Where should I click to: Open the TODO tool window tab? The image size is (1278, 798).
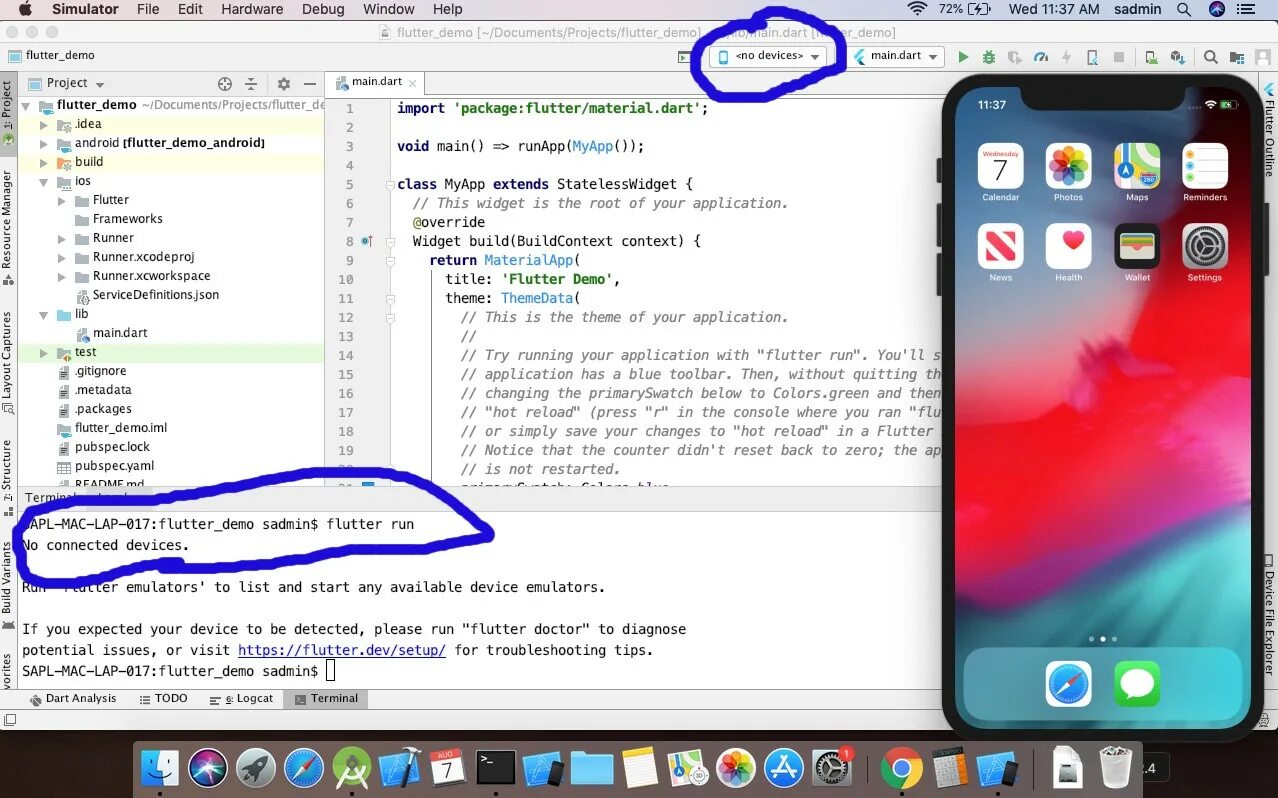pyautogui.click(x=163, y=699)
